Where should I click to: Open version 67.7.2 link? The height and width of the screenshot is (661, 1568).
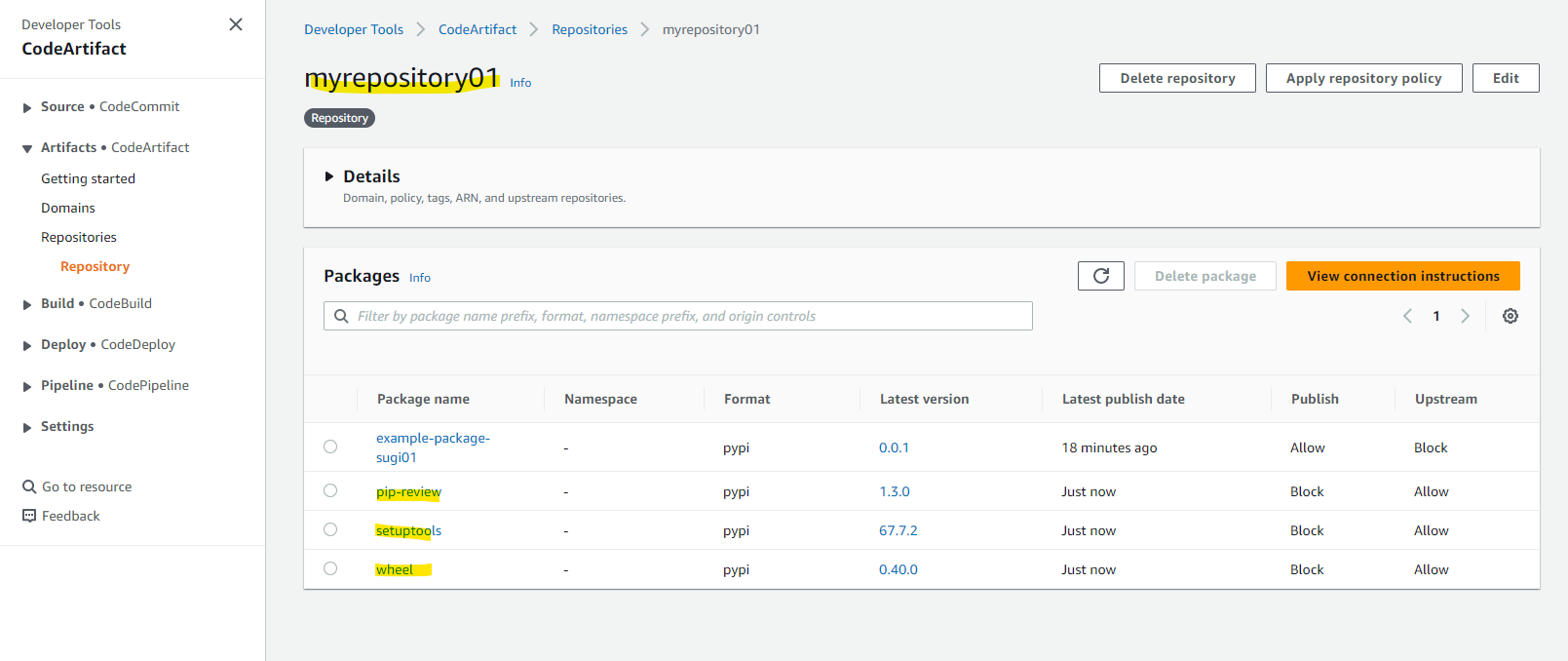click(899, 530)
